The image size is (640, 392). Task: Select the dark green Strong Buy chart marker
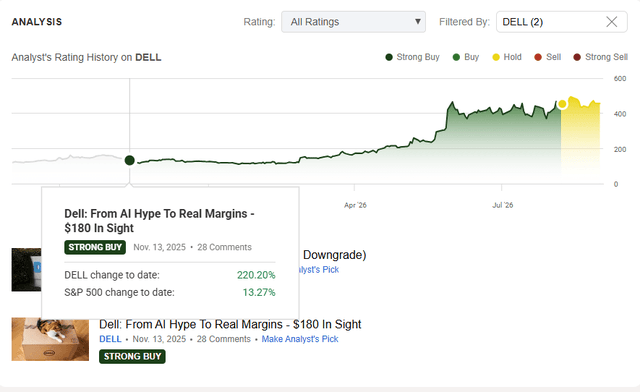pyautogui.click(x=129, y=160)
